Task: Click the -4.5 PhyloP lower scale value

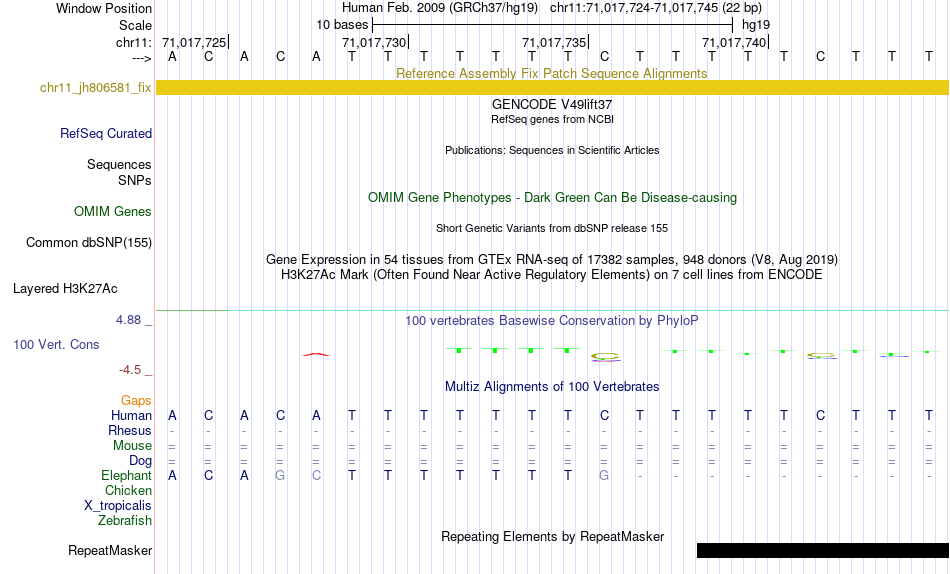Action: [x=130, y=370]
